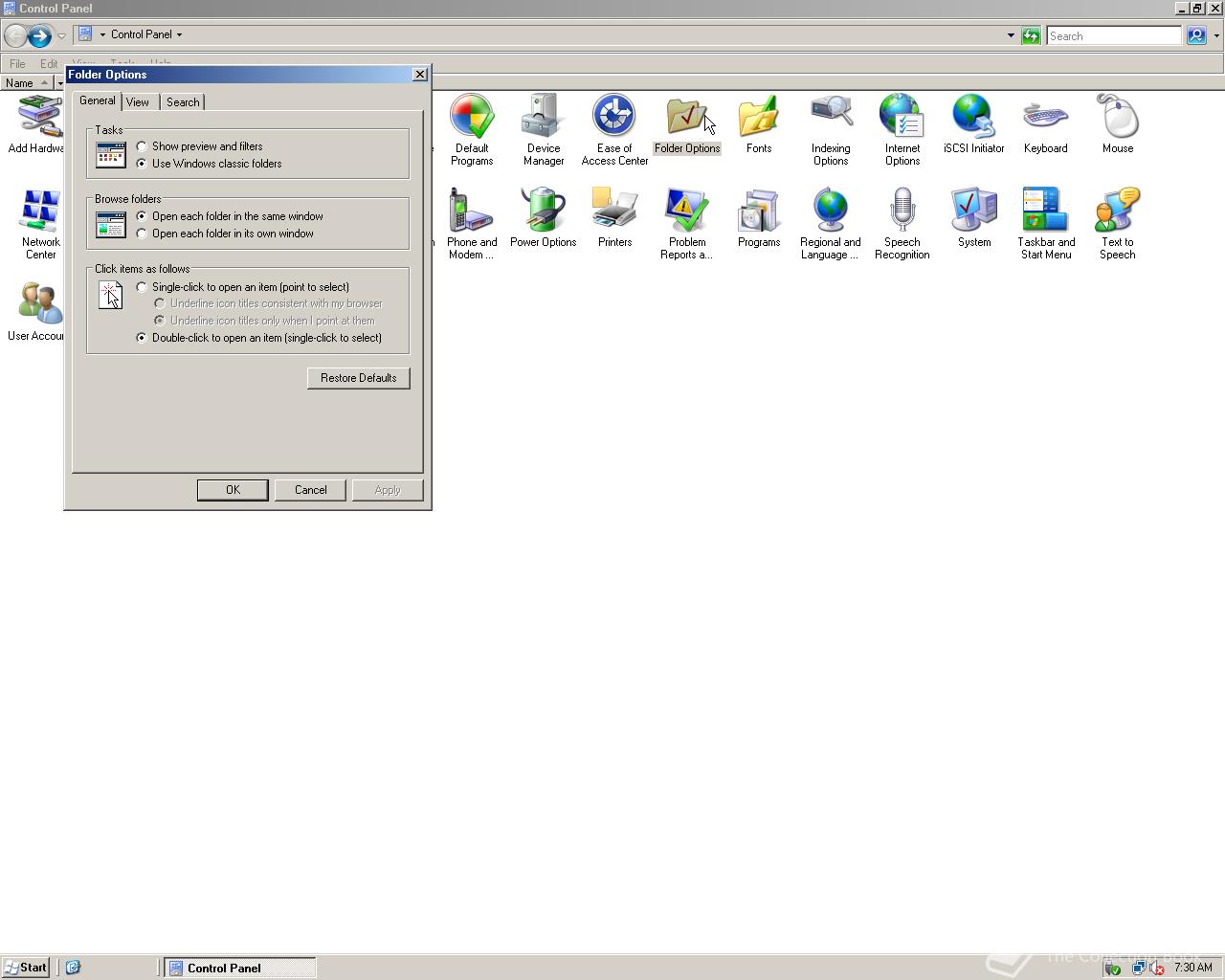Switch to the General tab
The image size is (1225, 980).
click(98, 100)
